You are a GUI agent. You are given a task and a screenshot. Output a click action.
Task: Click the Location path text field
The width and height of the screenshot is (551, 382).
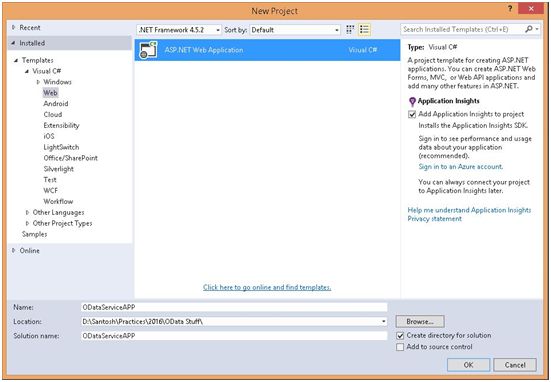coord(231,321)
